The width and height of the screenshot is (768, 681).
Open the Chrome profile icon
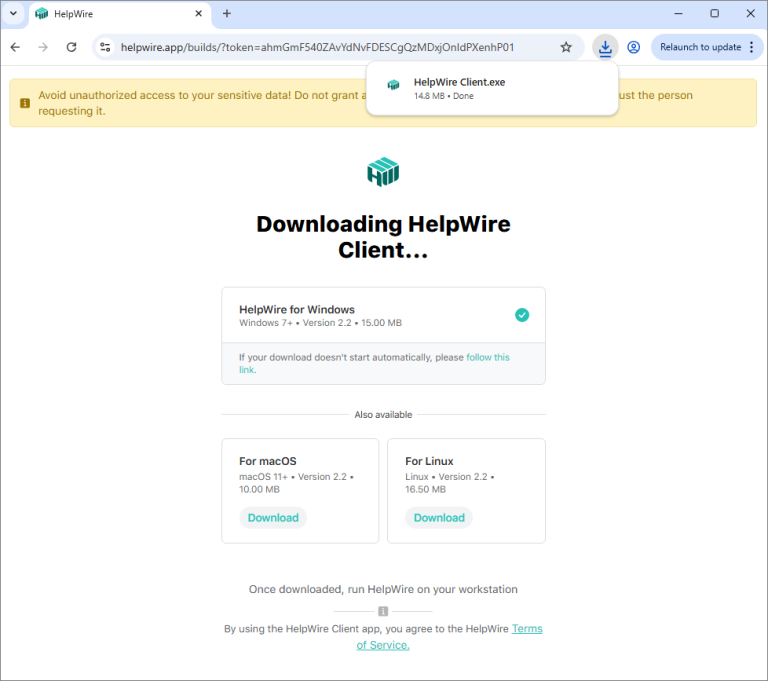[633, 47]
